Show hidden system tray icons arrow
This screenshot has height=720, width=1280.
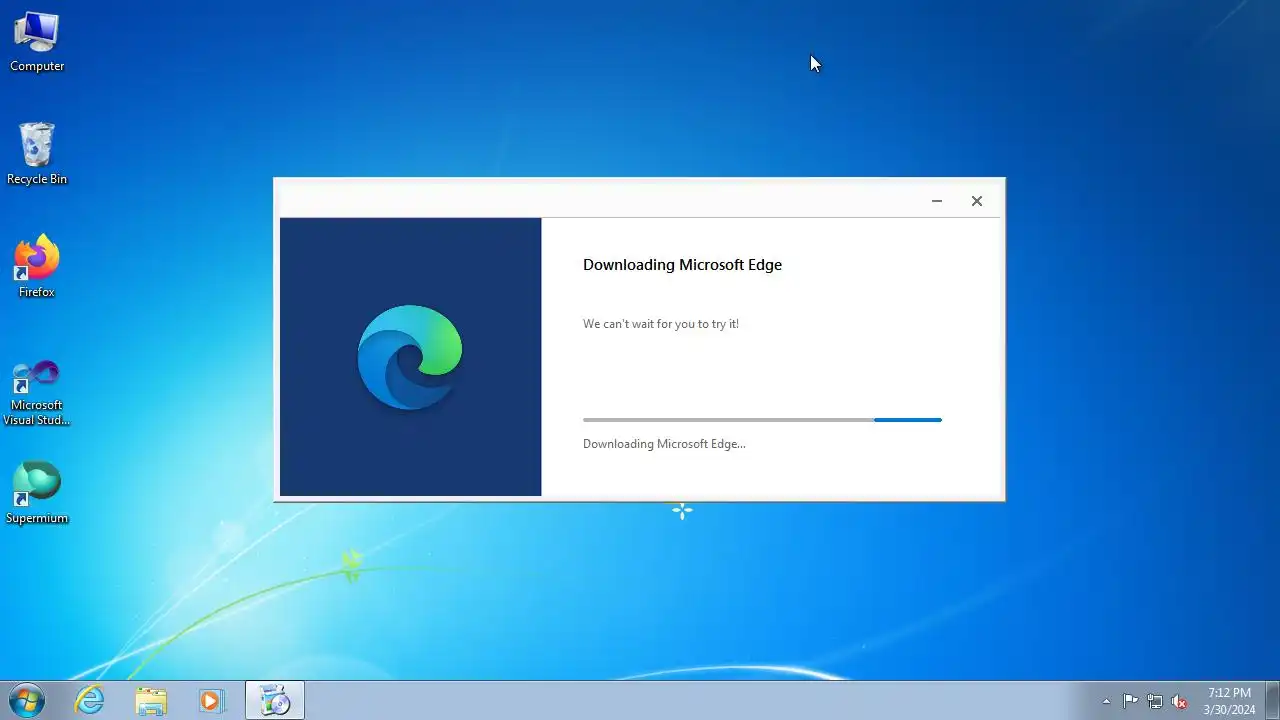point(1106,701)
